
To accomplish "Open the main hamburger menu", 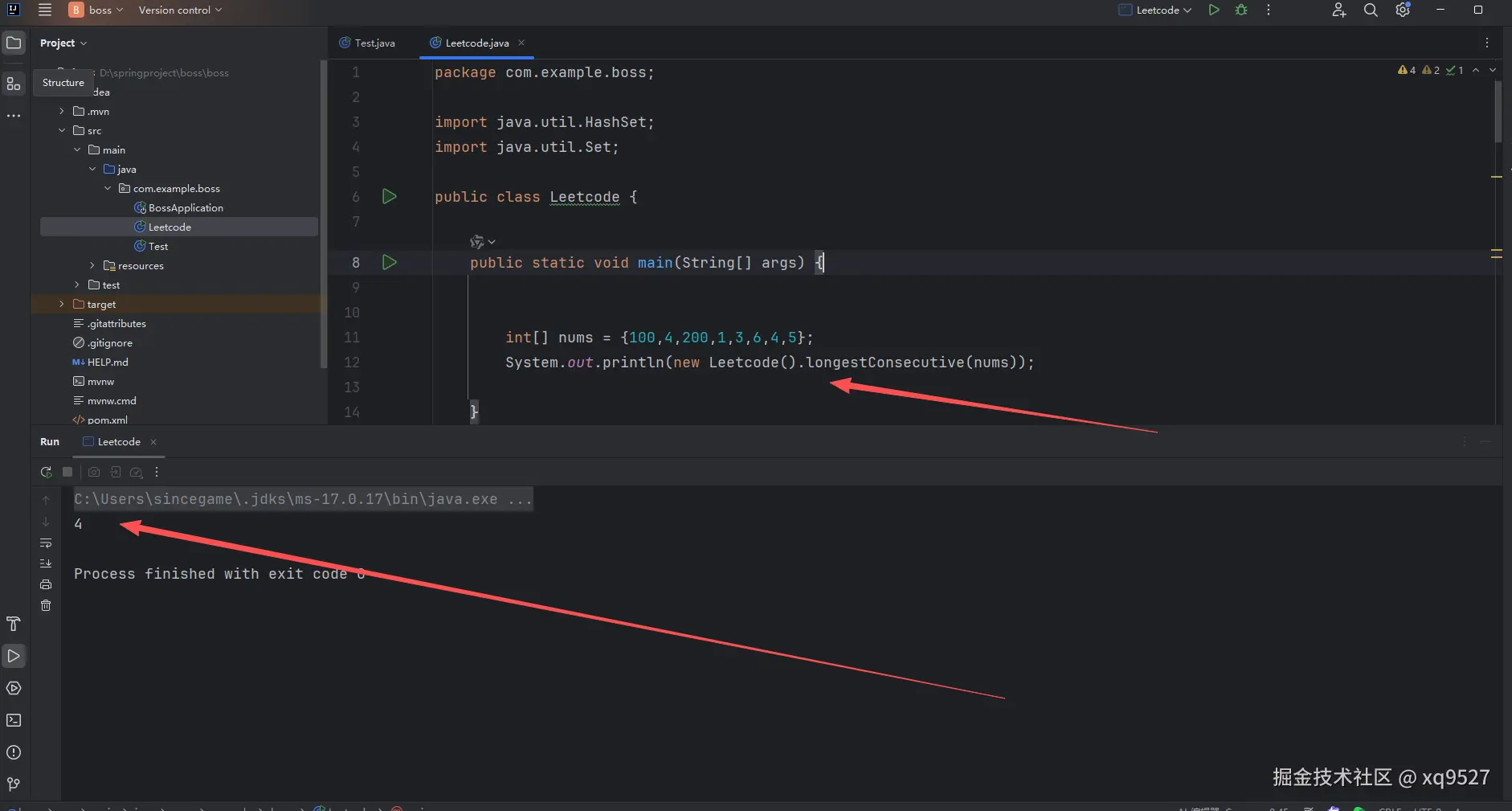I will (x=45, y=10).
